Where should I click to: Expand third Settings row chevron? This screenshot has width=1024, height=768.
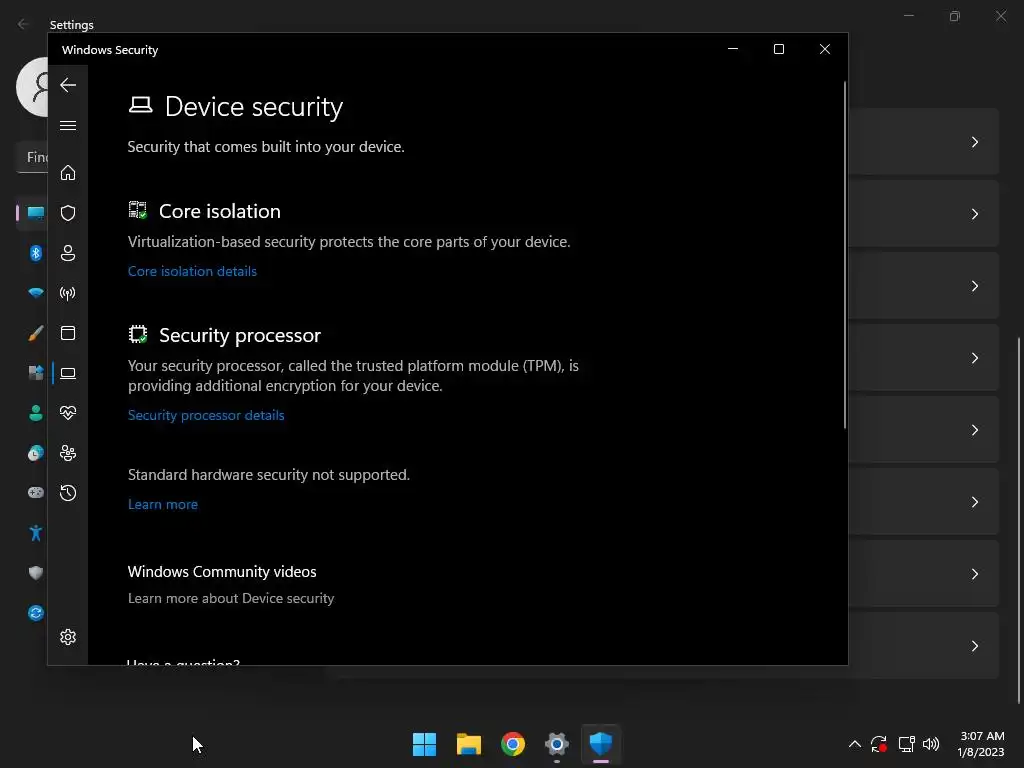tap(974, 286)
